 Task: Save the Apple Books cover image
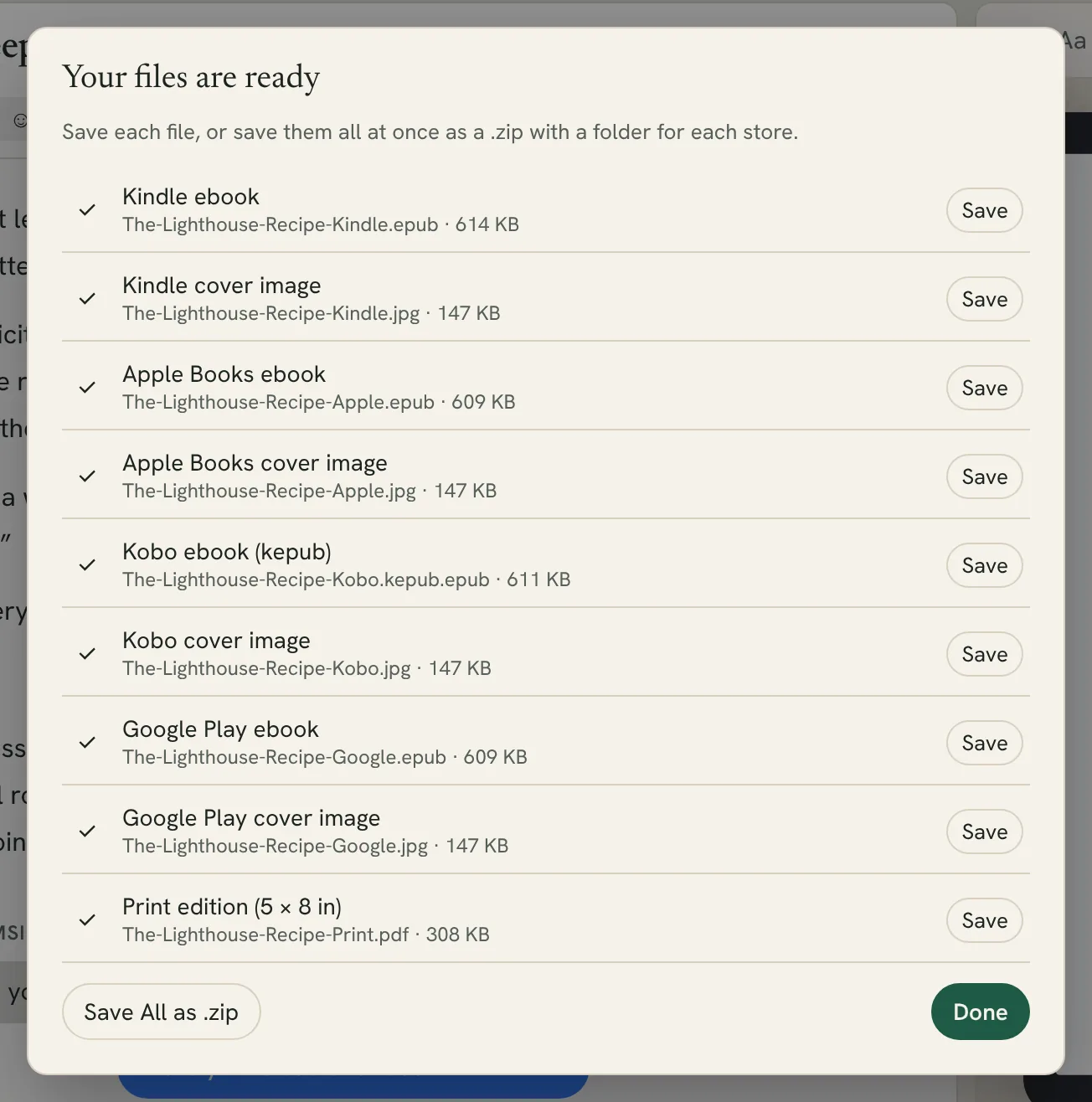(x=984, y=477)
